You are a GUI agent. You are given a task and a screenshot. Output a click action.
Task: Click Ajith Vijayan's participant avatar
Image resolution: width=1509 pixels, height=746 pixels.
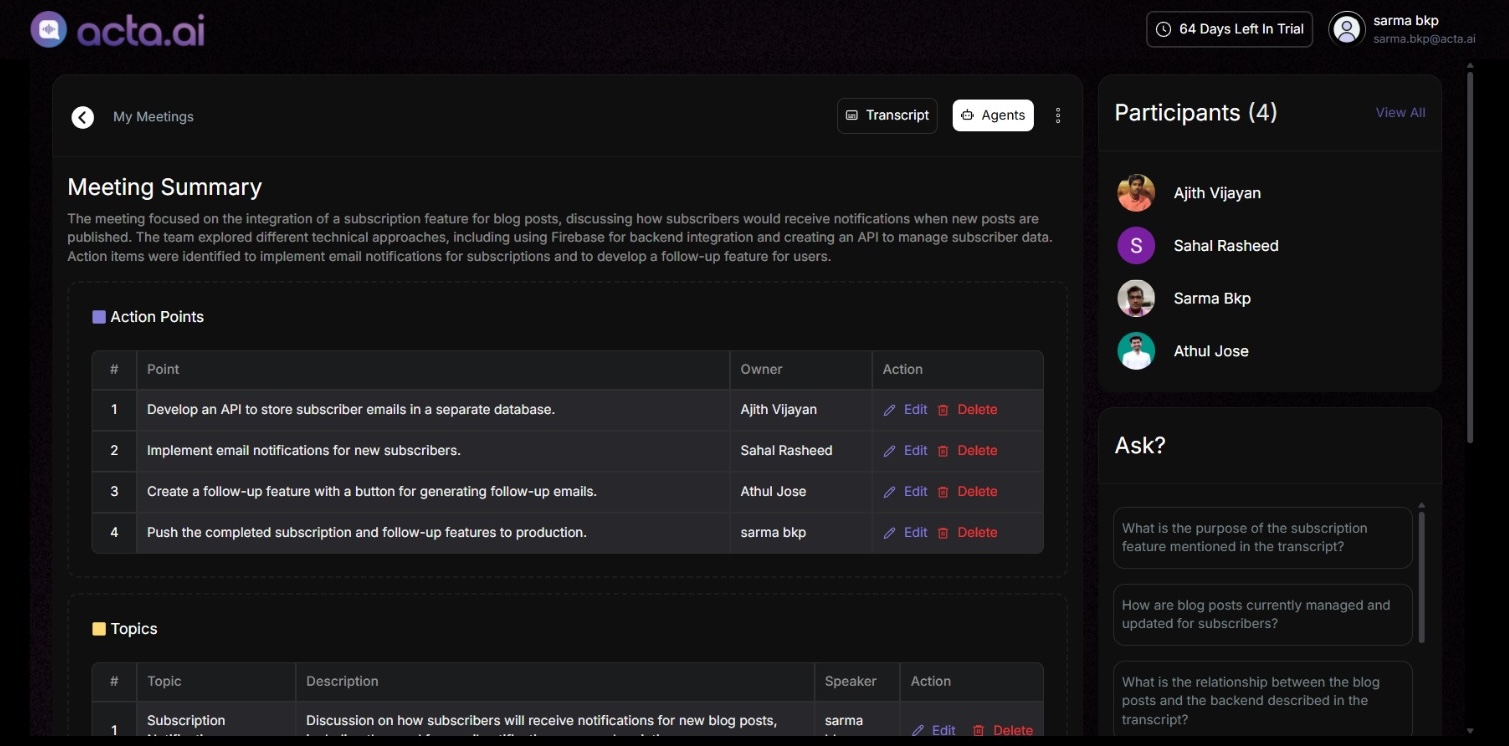coord(1136,193)
